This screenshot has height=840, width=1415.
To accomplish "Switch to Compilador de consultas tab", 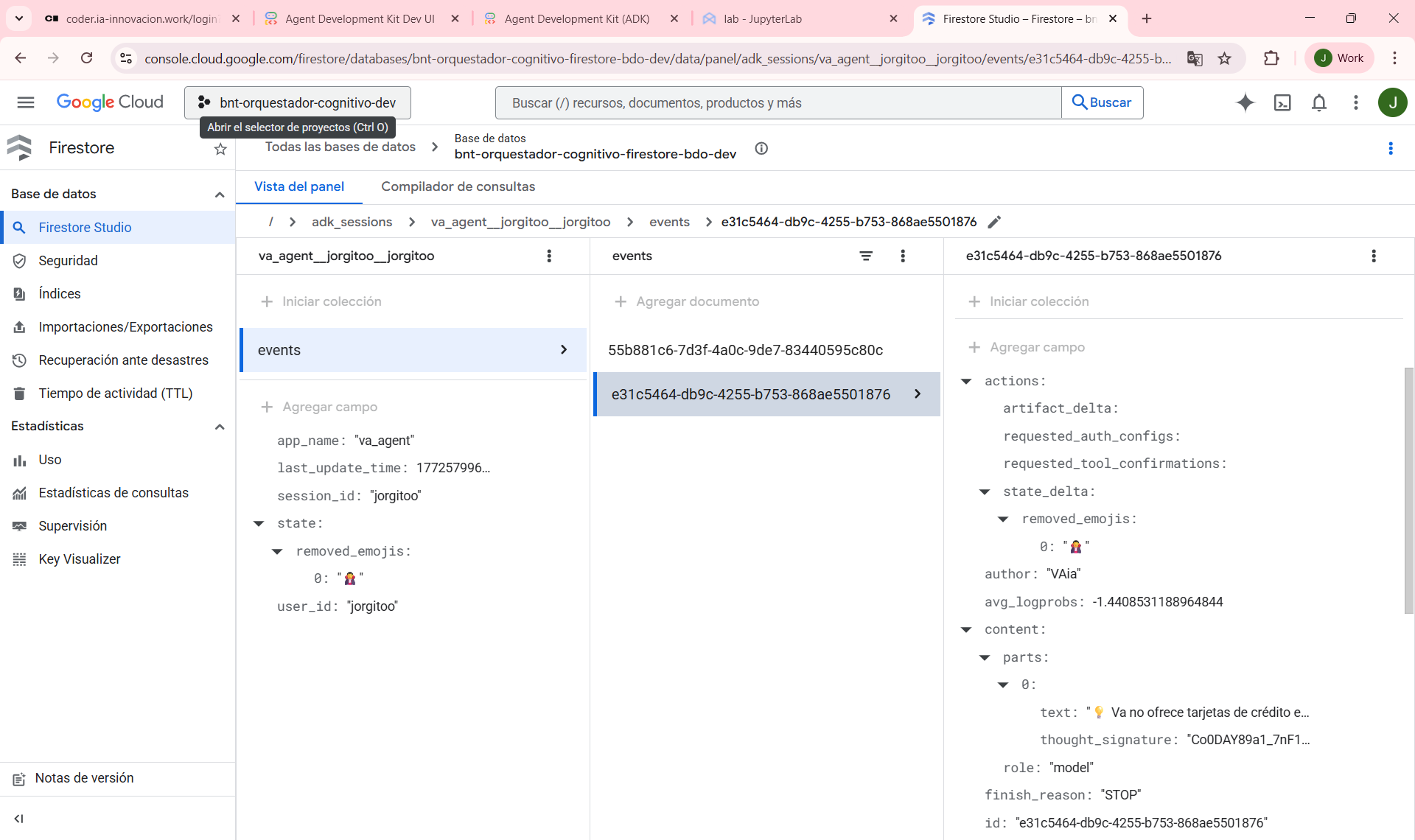I will click(458, 186).
